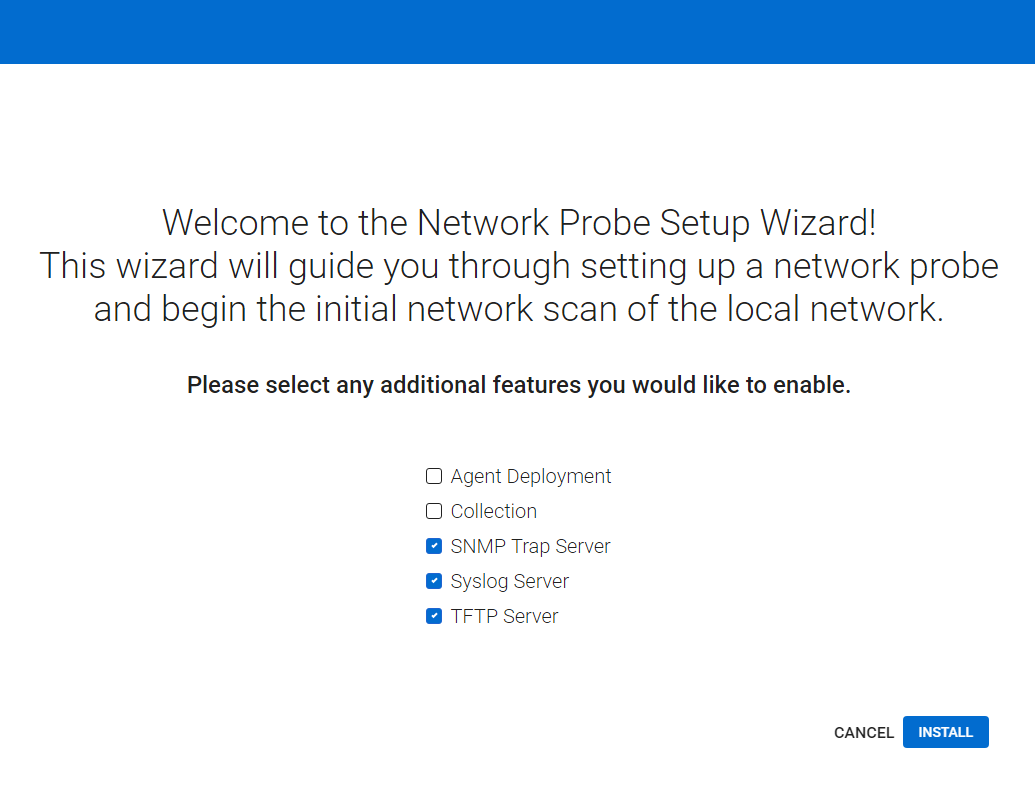Image resolution: width=1035 pixels, height=799 pixels.
Task: Click the TFTP Server label text
Action: (x=504, y=616)
